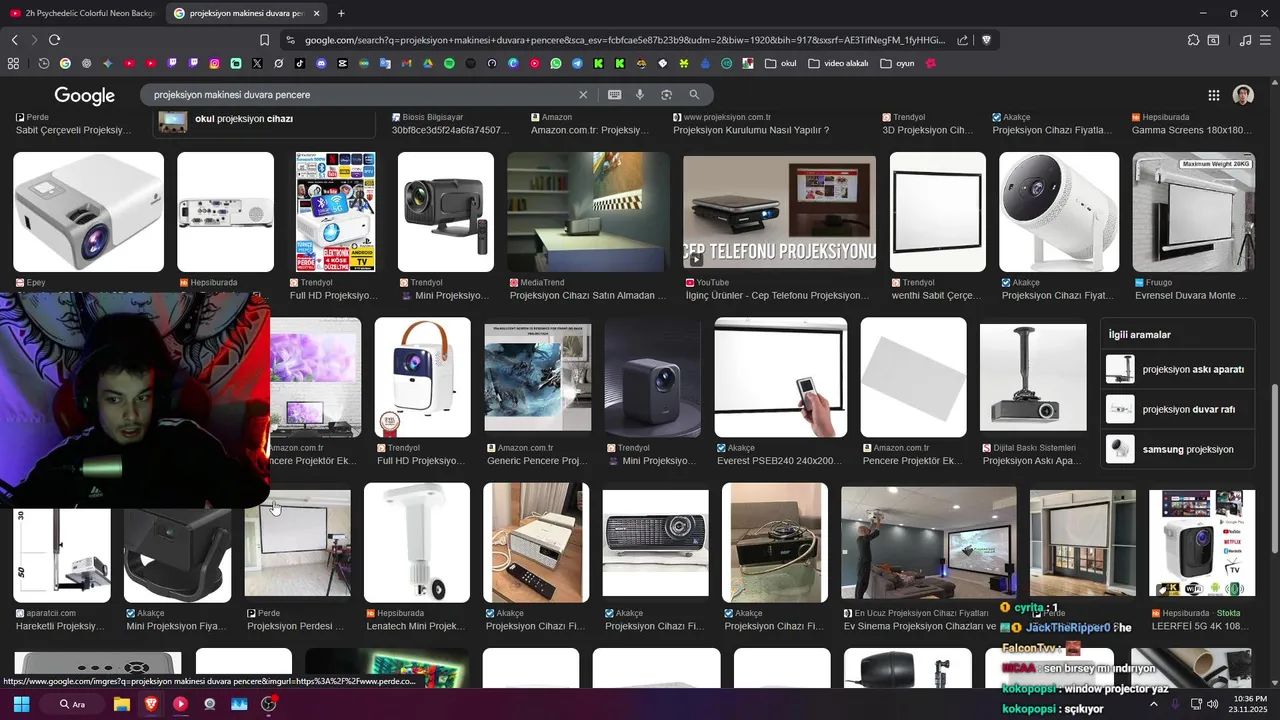The width and height of the screenshot is (1280, 720).
Task: Open the okul bookmarks folder
Action: coord(780,63)
